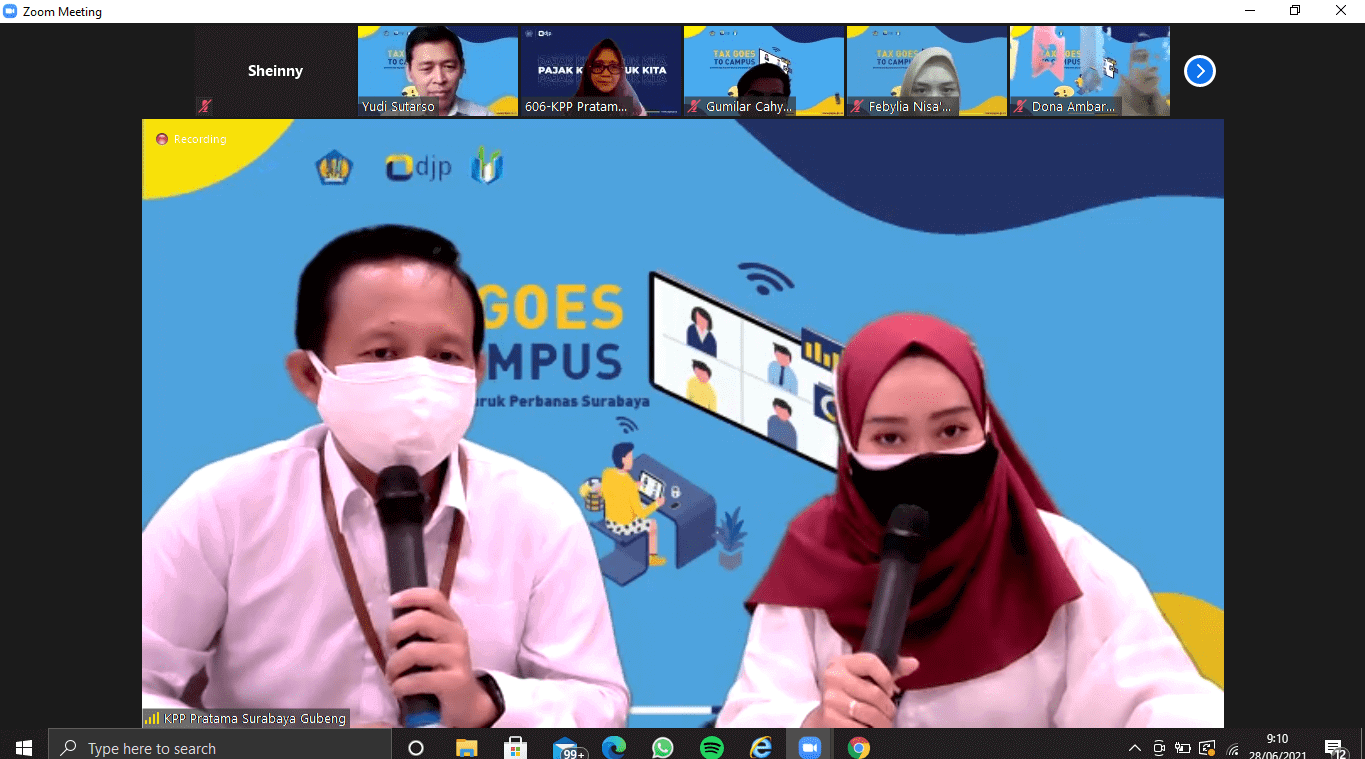The height and width of the screenshot is (759, 1365).
Task: Open File Explorer from the taskbar
Action: [467, 747]
